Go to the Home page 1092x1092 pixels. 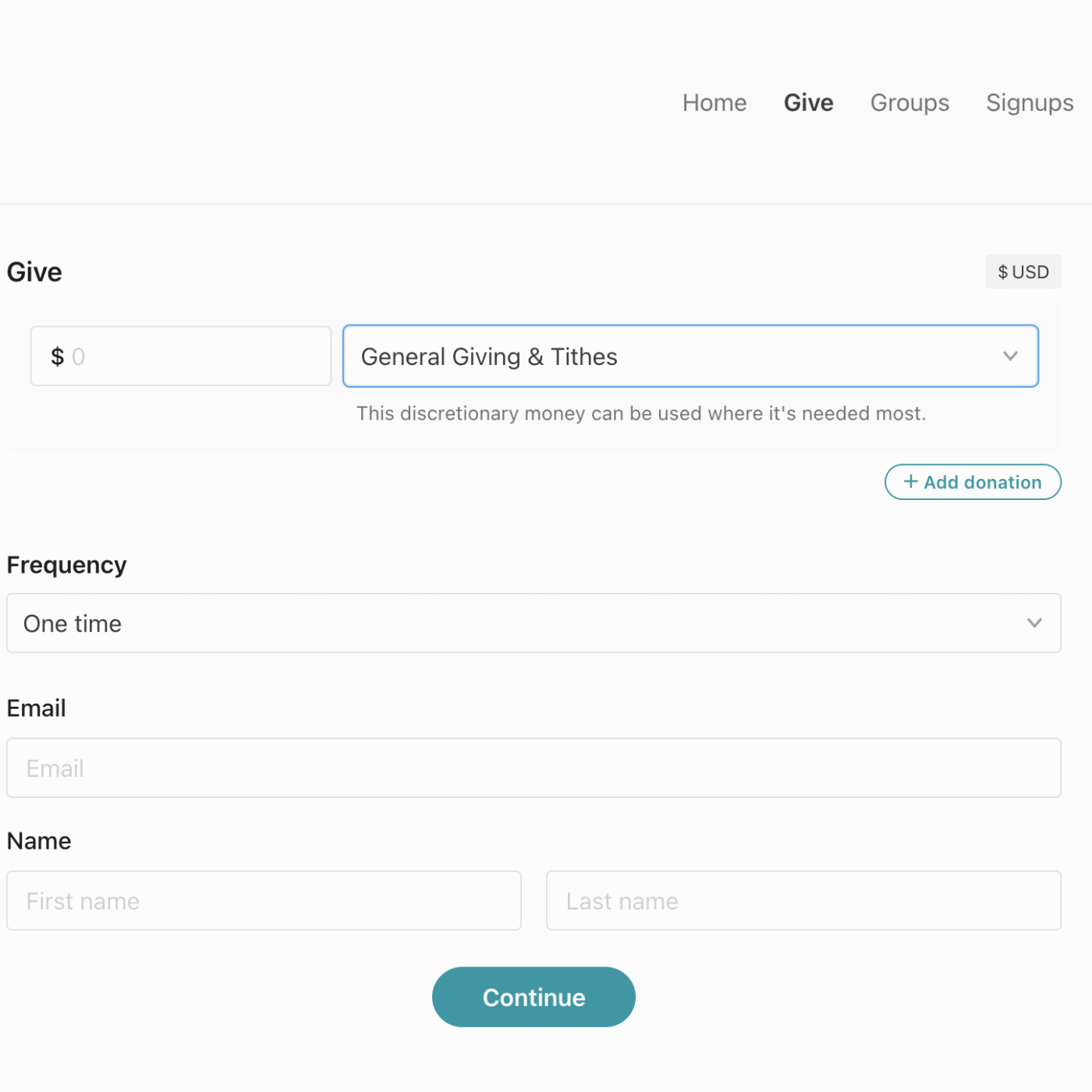tap(714, 103)
